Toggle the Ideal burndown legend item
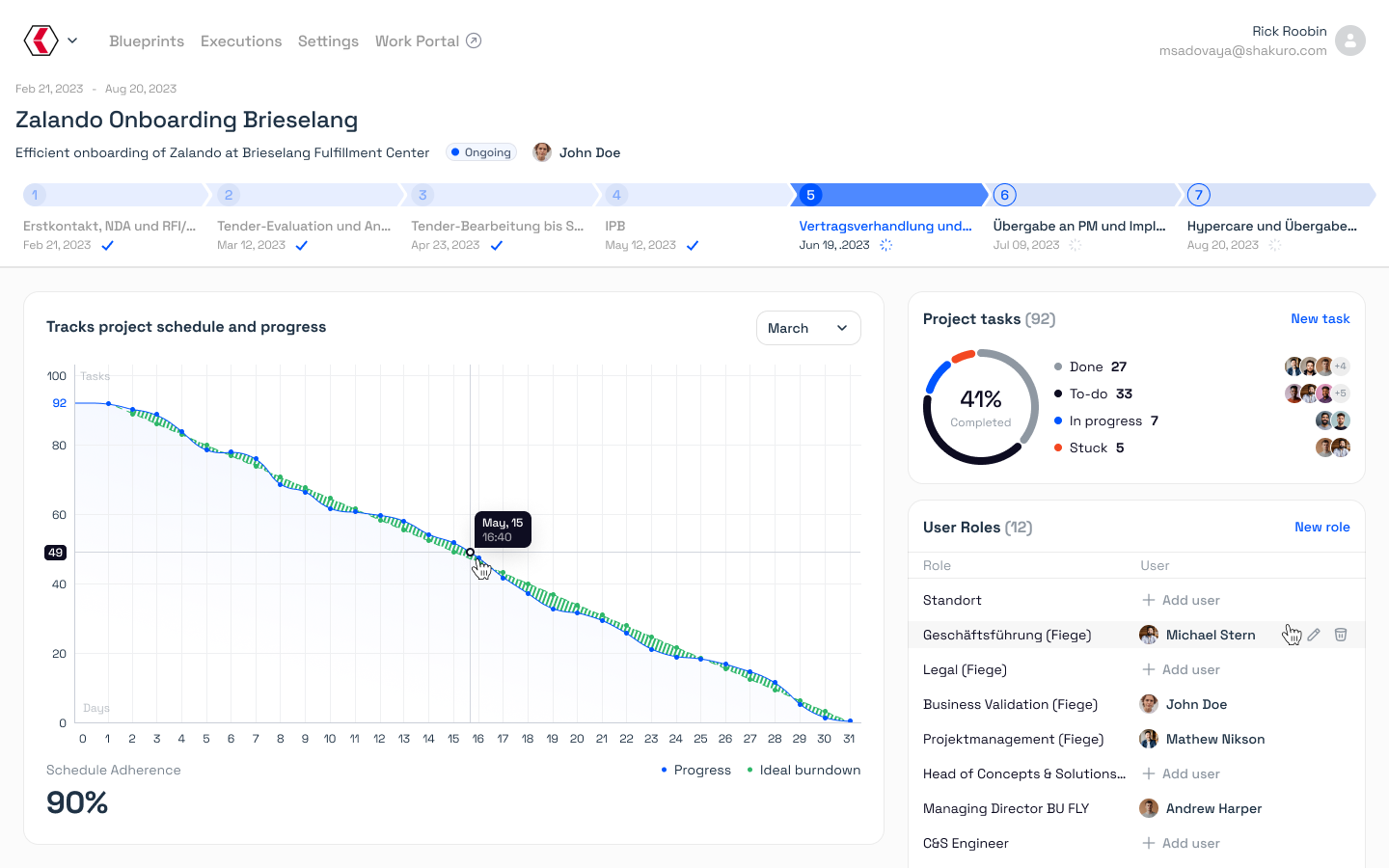Screen dimensions: 1389x868 [x=803, y=770]
